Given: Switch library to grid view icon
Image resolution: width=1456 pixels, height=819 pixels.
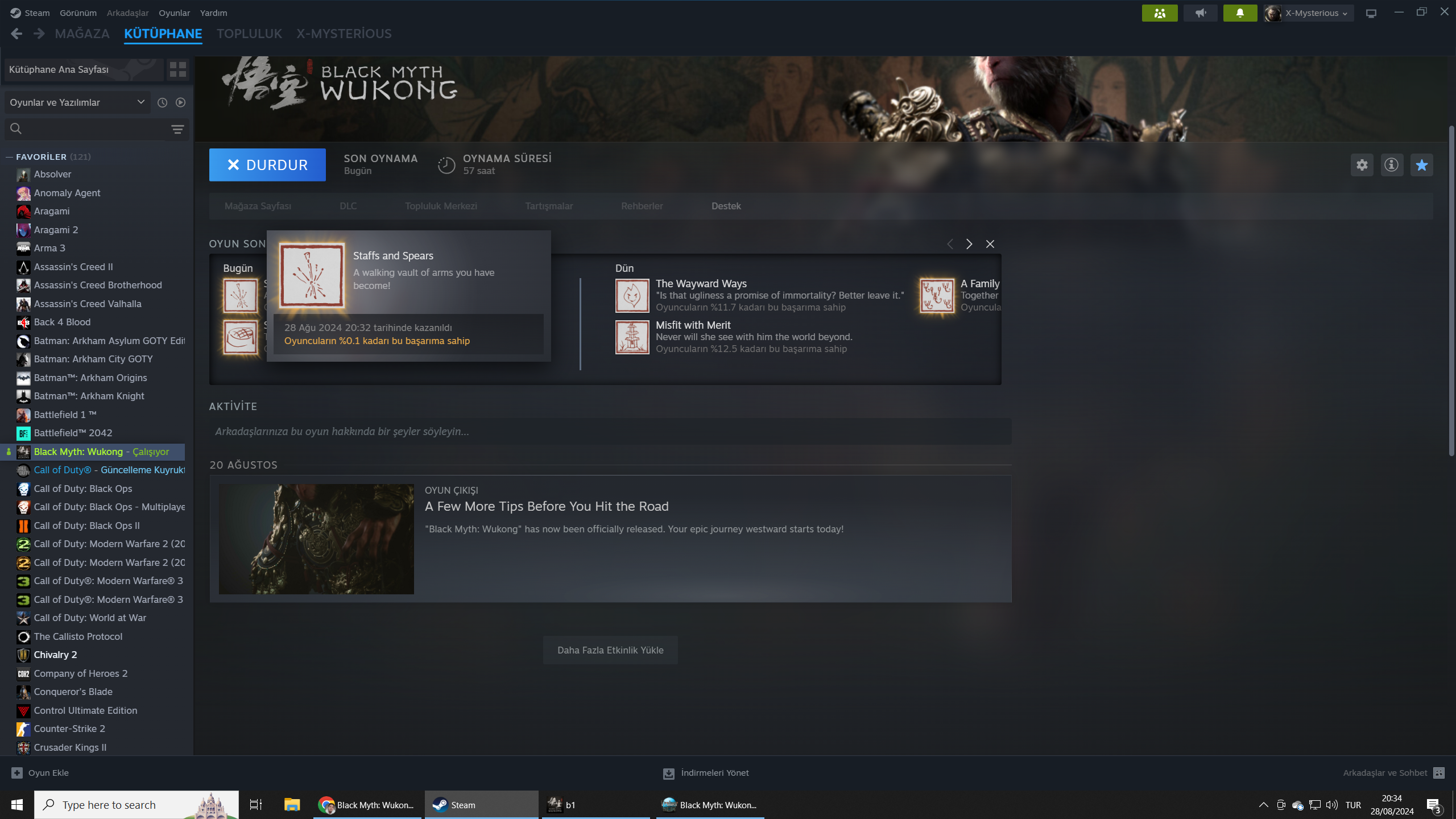Looking at the screenshot, I should coord(178,69).
